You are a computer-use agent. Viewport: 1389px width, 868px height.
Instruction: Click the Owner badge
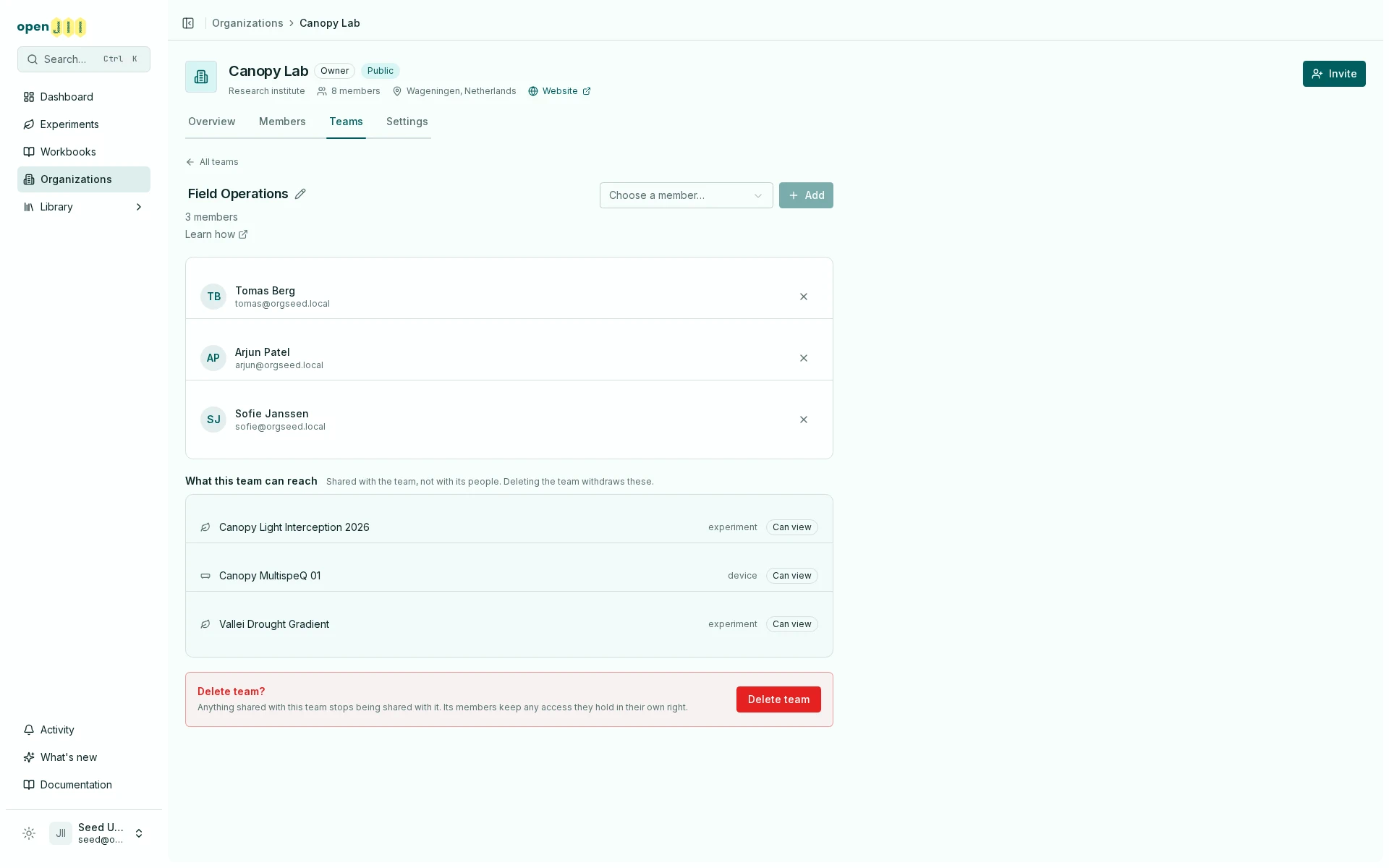pyautogui.click(x=334, y=71)
